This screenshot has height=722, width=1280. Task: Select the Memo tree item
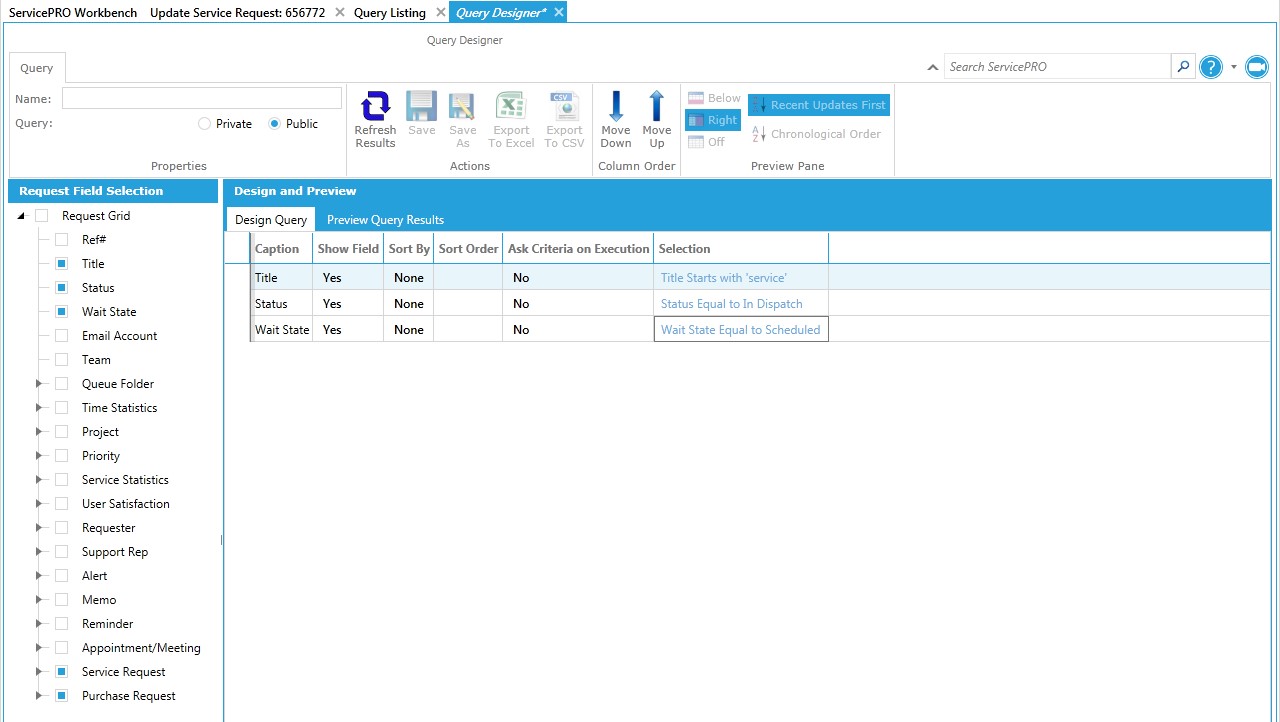click(99, 600)
